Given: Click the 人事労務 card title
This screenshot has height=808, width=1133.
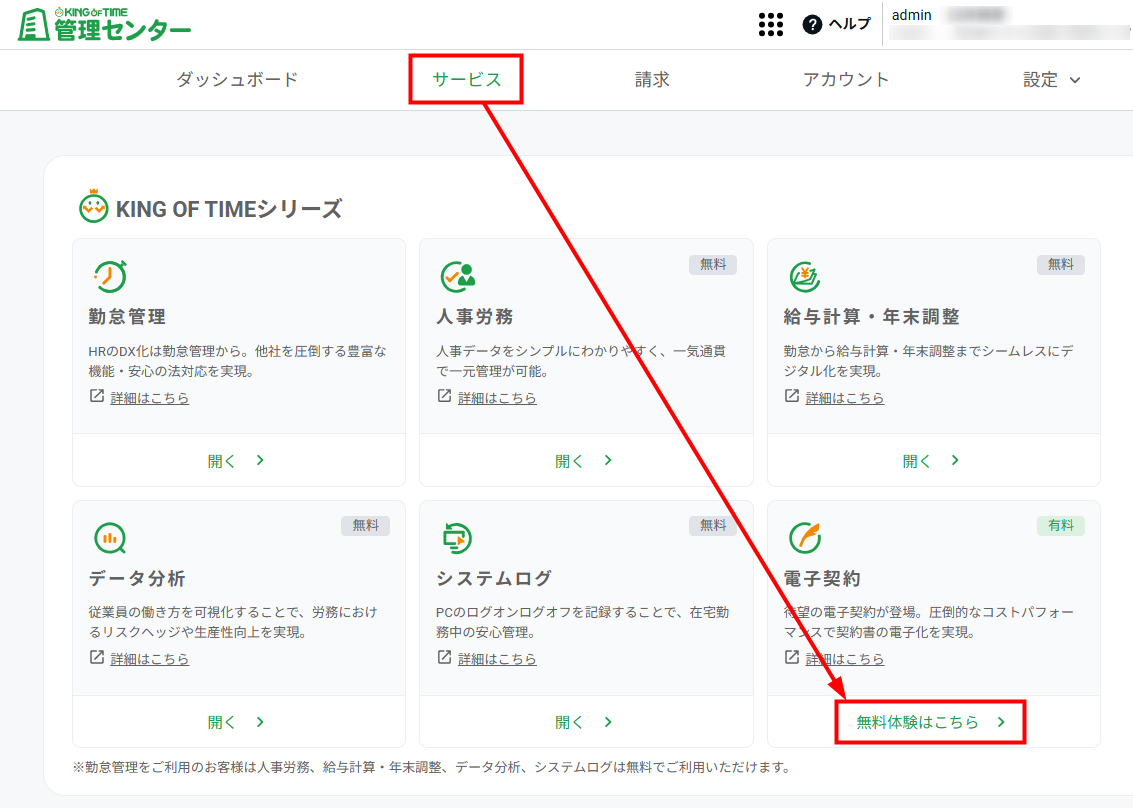Looking at the screenshot, I should pyautogui.click(x=475, y=317).
